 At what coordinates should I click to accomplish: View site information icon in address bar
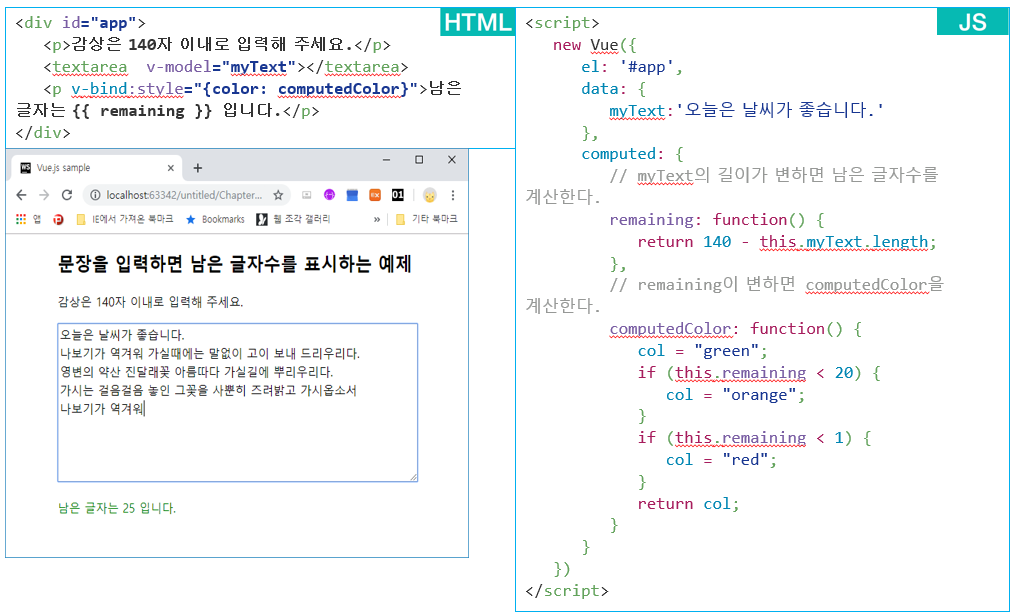95,195
